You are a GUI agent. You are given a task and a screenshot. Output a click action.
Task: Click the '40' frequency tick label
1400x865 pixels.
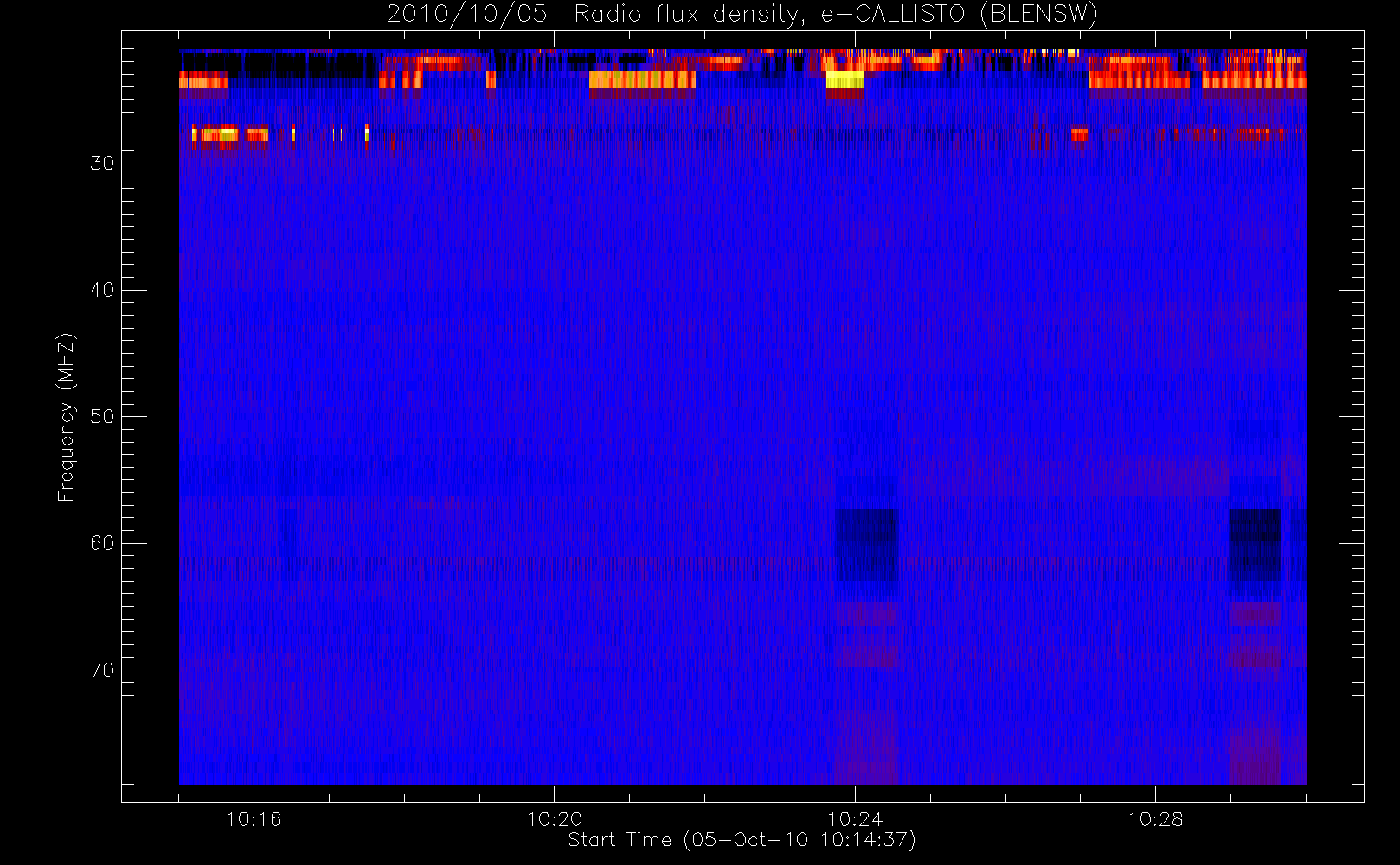tap(102, 290)
